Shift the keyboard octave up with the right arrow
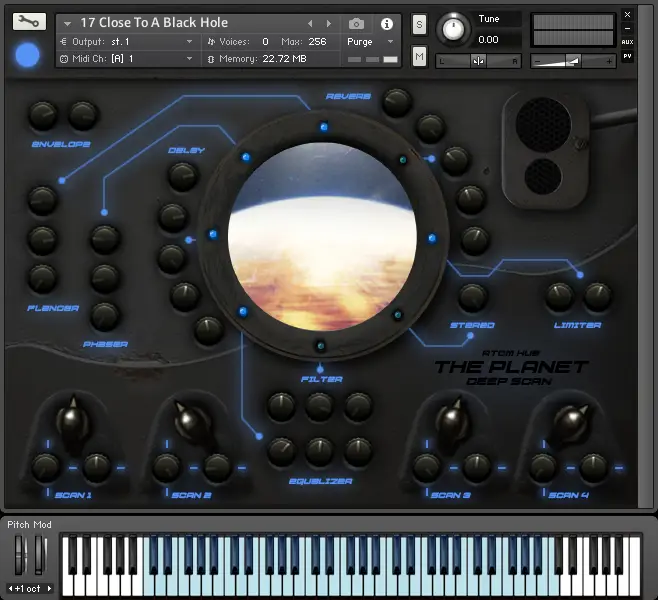 [x=49, y=588]
